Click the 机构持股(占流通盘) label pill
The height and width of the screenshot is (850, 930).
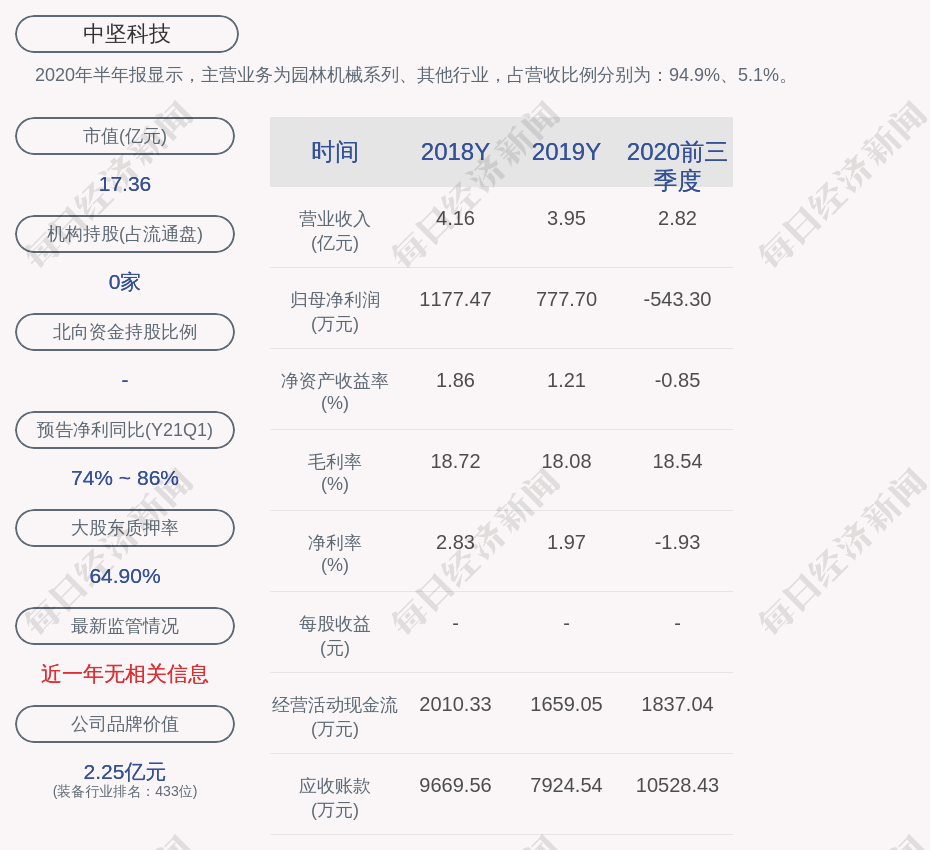click(x=125, y=234)
